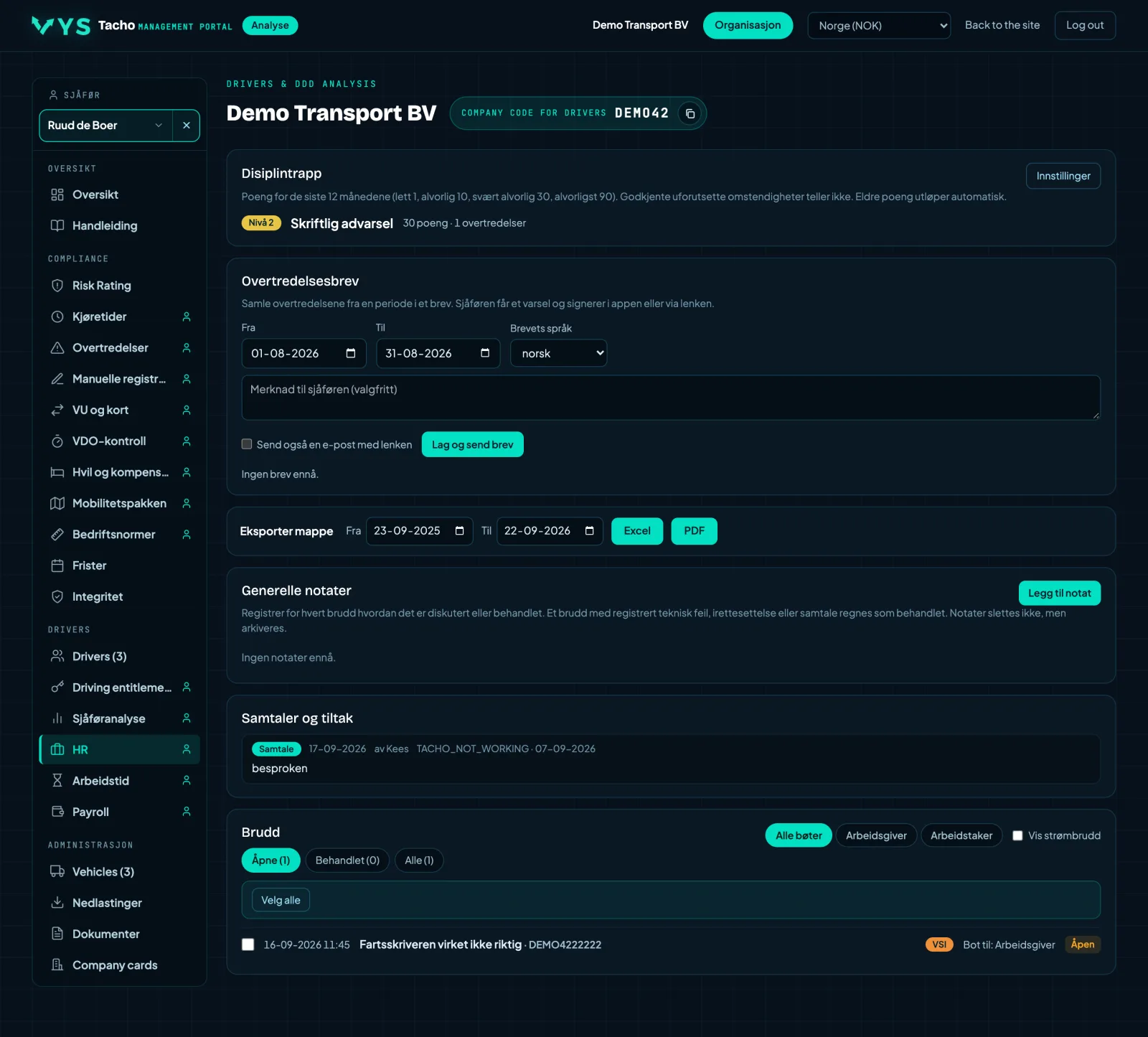Click the Vehicles truck icon
This screenshot has height=1037, width=1148.
tap(57, 871)
